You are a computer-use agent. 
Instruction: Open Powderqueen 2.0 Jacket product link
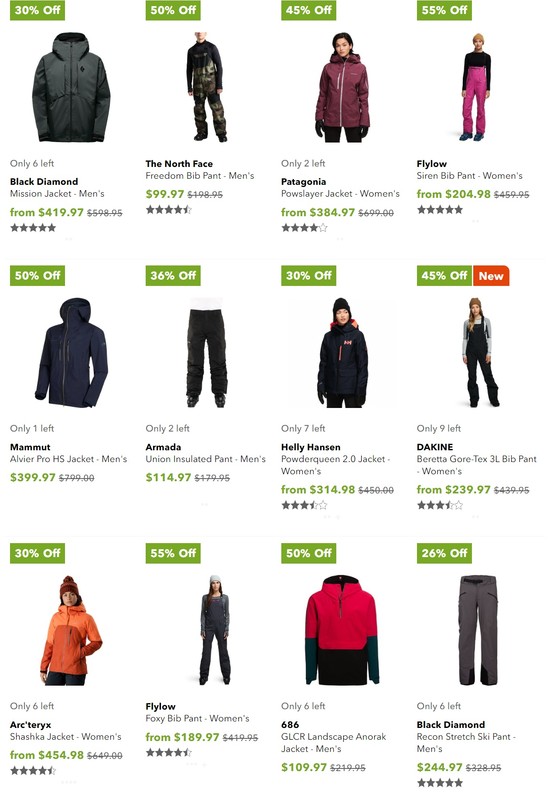click(335, 465)
